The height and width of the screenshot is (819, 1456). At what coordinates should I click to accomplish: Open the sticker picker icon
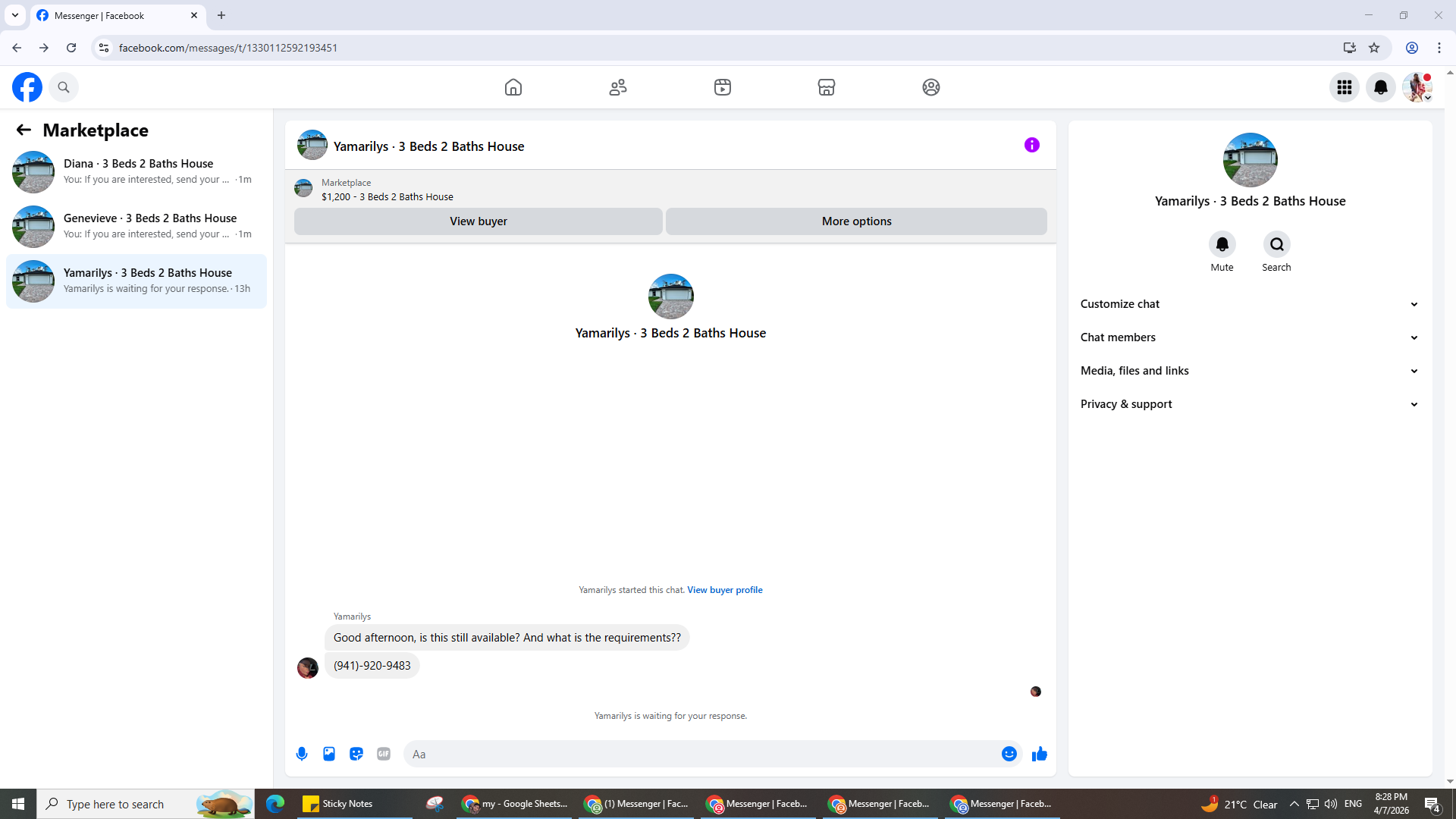coord(356,754)
